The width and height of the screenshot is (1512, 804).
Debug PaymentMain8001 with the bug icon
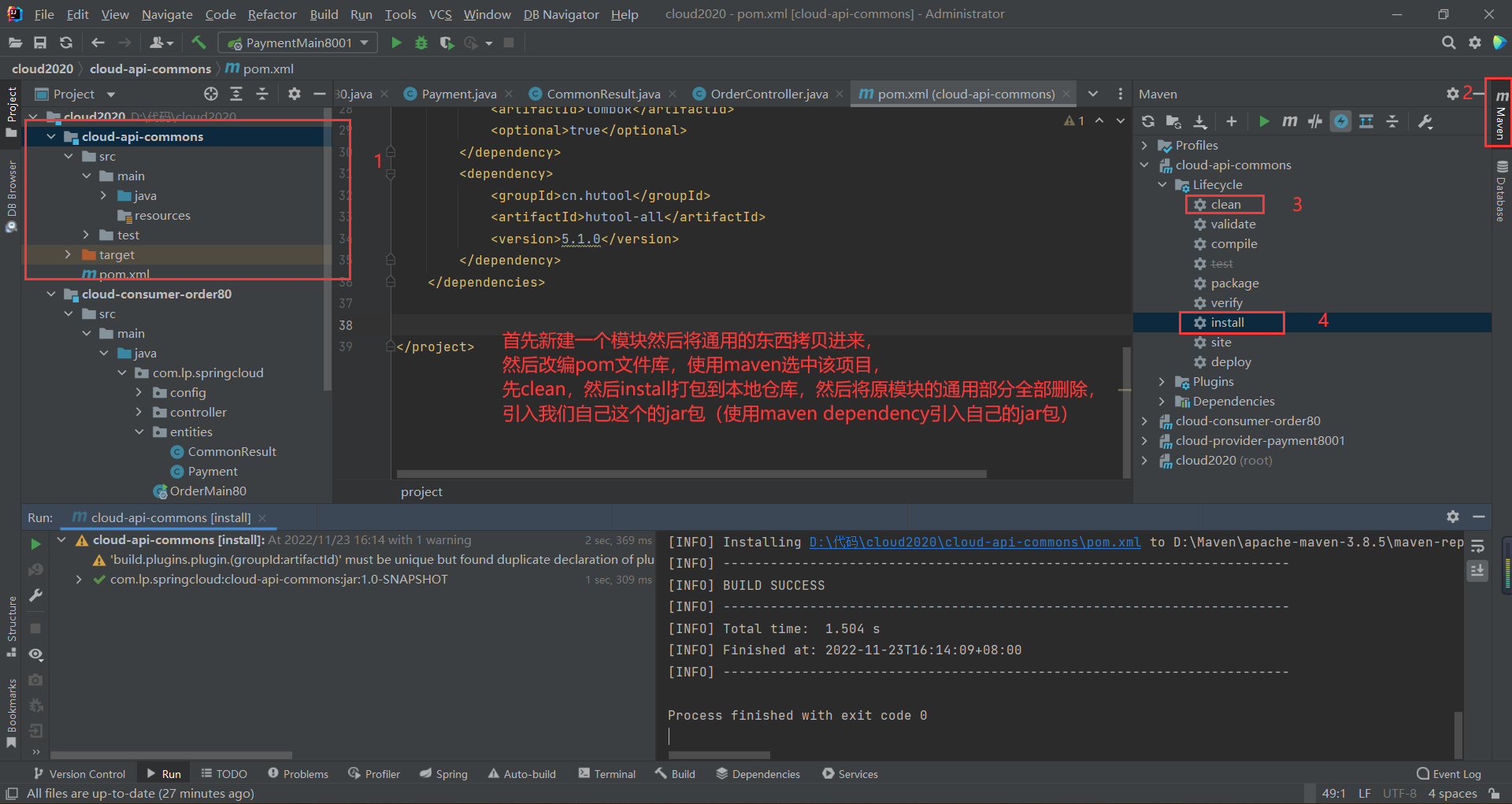[421, 43]
